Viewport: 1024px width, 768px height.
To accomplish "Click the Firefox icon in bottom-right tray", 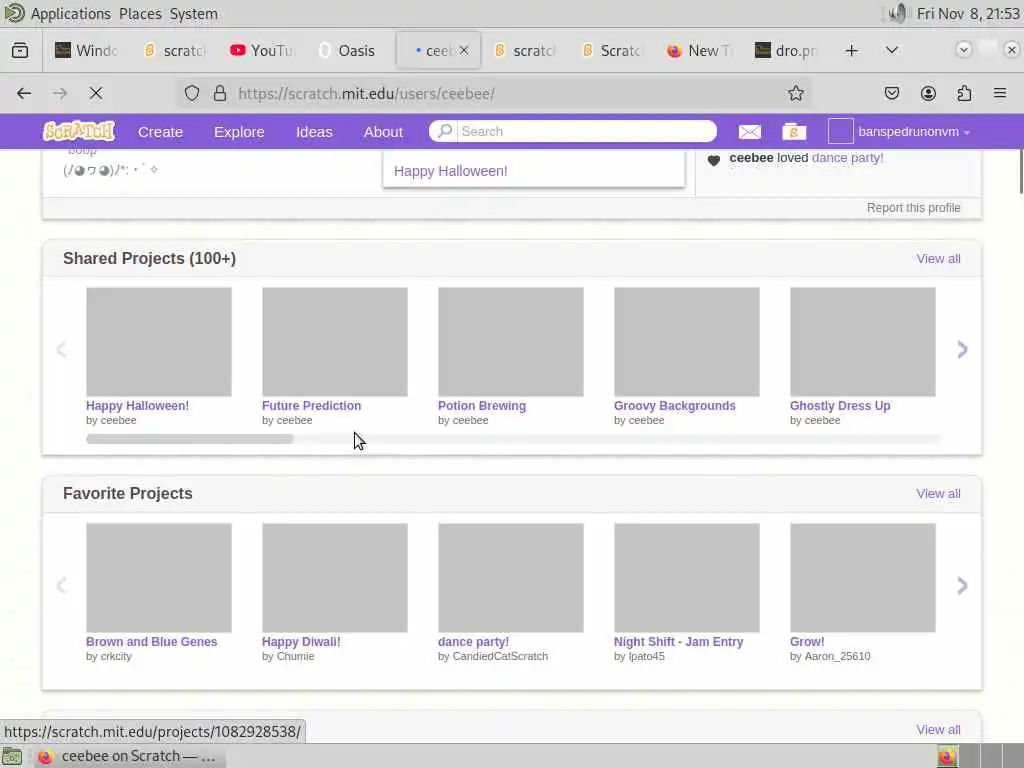I will tap(947, 756).
